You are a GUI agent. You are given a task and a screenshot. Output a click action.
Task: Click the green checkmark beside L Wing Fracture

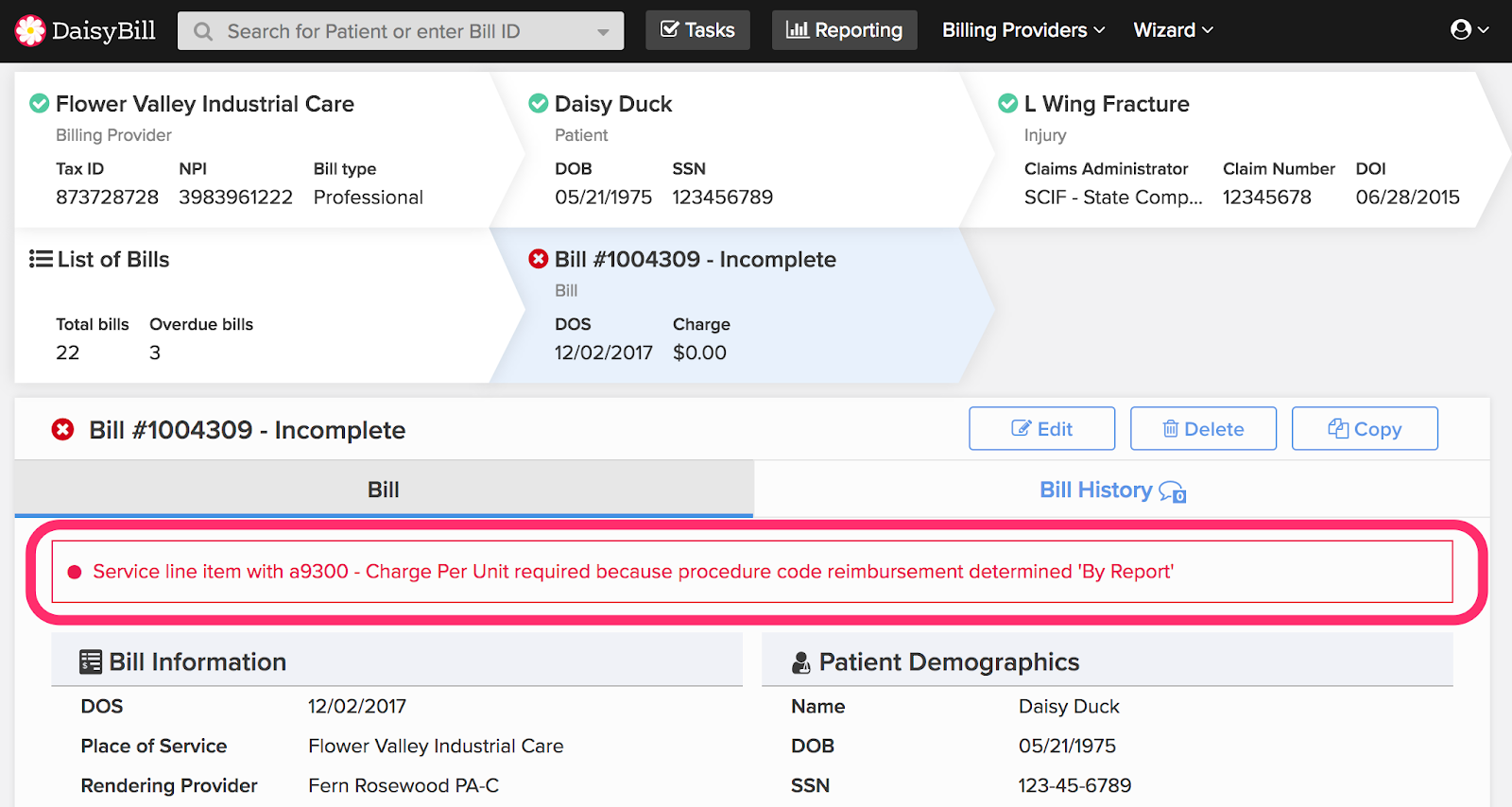(1008, 103)
